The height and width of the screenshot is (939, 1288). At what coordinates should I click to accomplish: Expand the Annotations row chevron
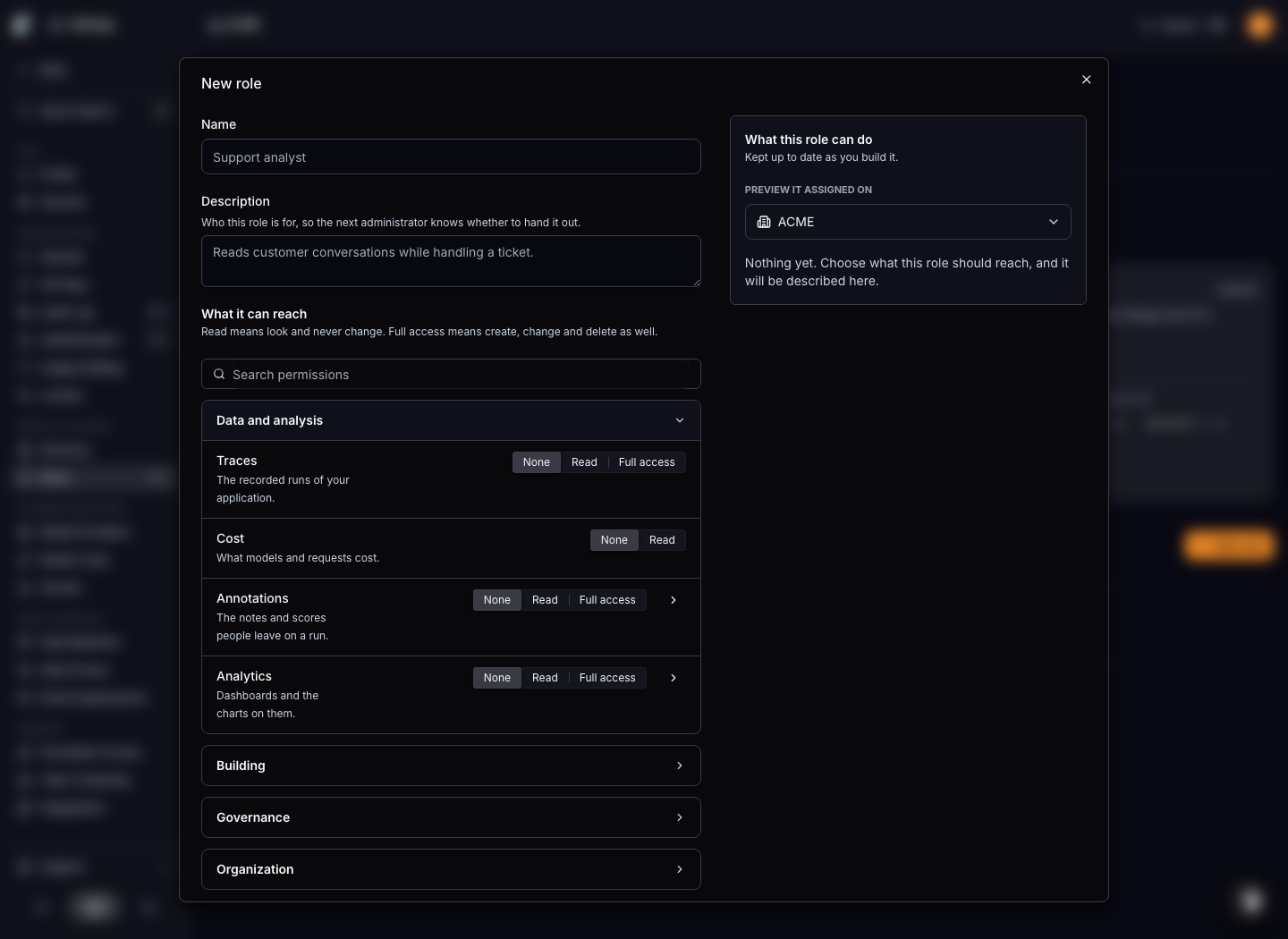pyautogui.click(x=674, y=600)
